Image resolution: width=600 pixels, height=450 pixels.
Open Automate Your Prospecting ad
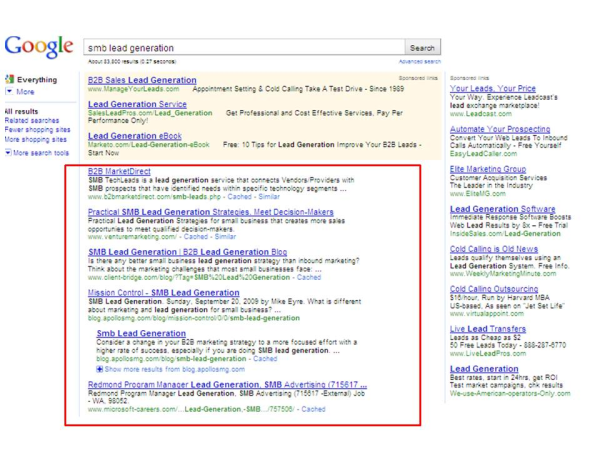[500, 129]
